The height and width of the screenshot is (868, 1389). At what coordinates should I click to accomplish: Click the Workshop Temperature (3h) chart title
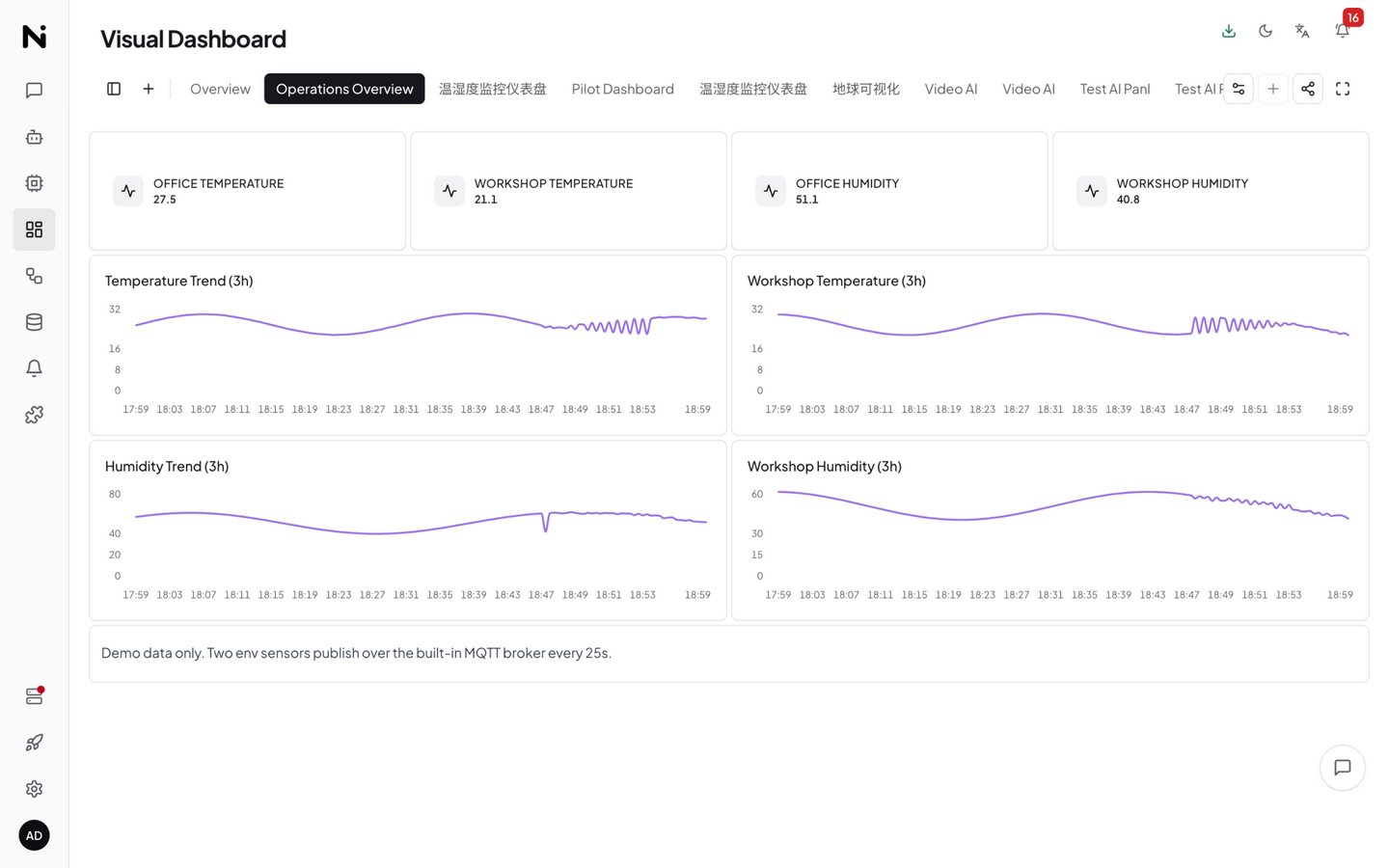tap(836, 281)
